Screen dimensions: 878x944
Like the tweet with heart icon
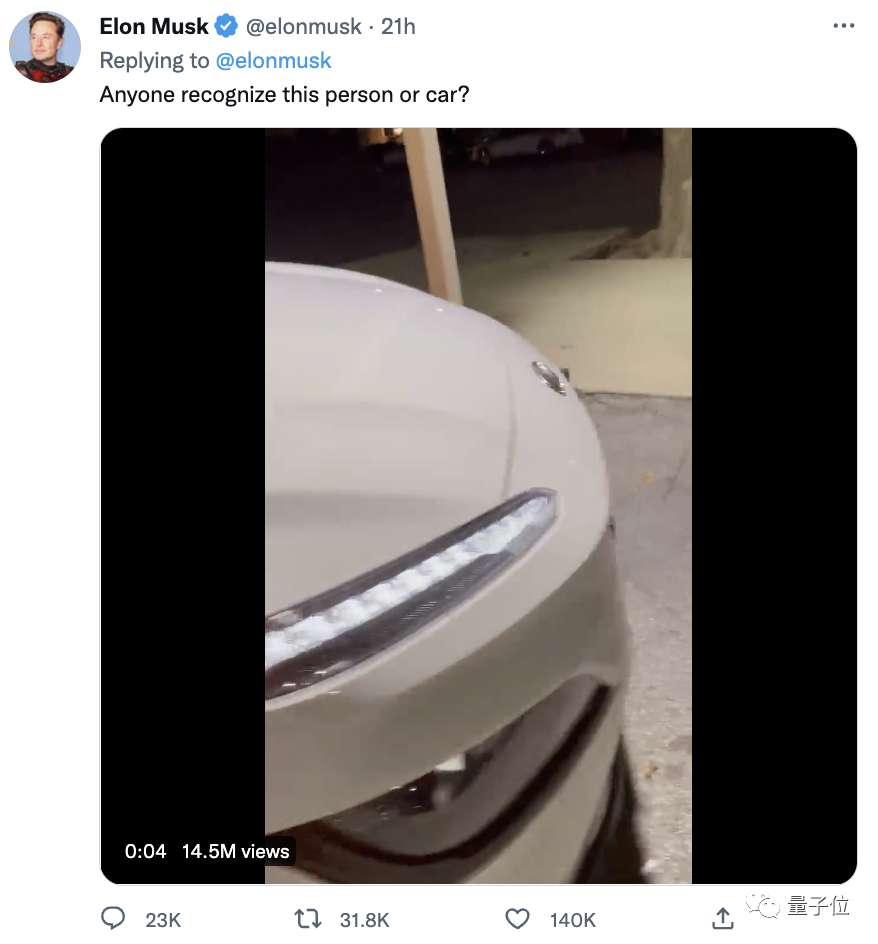click(517, 919)
